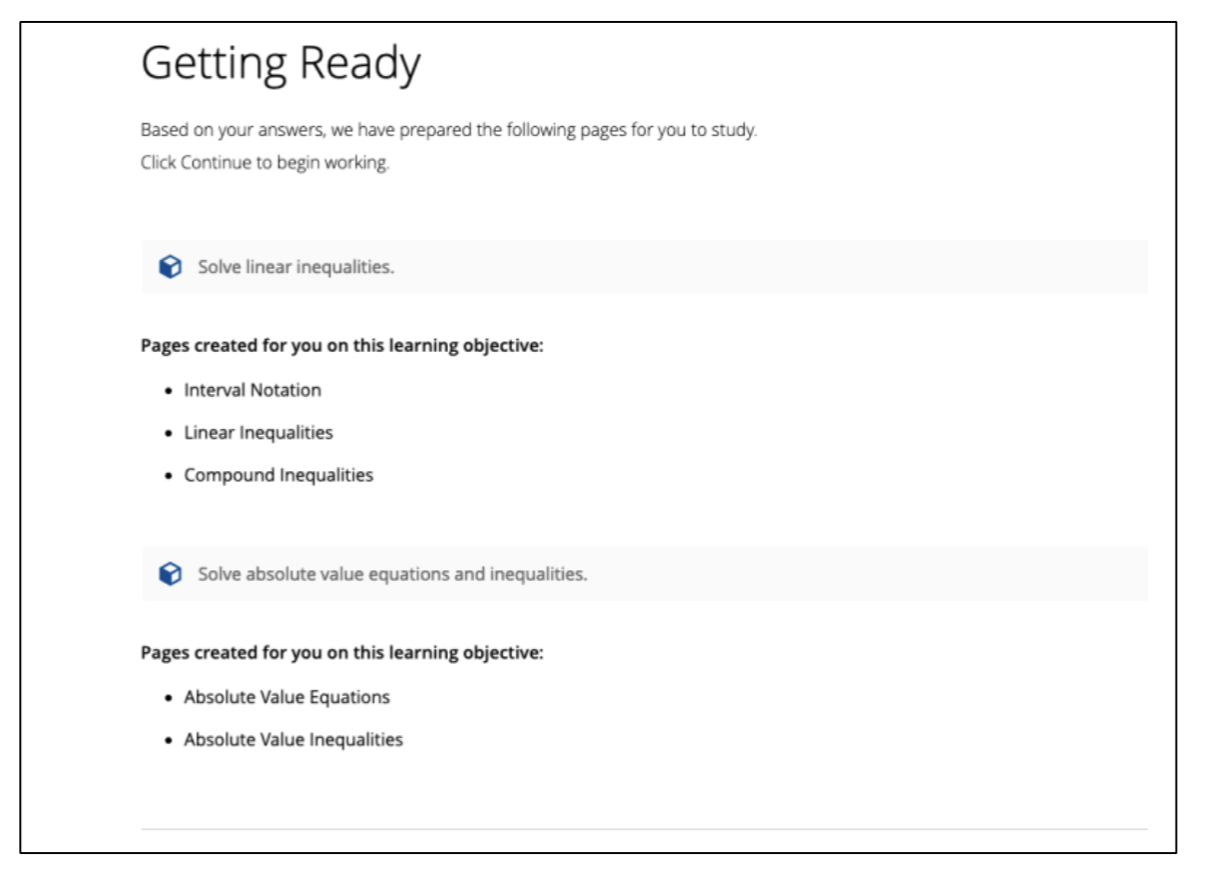Open the Absolute Value Inequalities page
The image size is (1224, 880).
pos(294,740)
